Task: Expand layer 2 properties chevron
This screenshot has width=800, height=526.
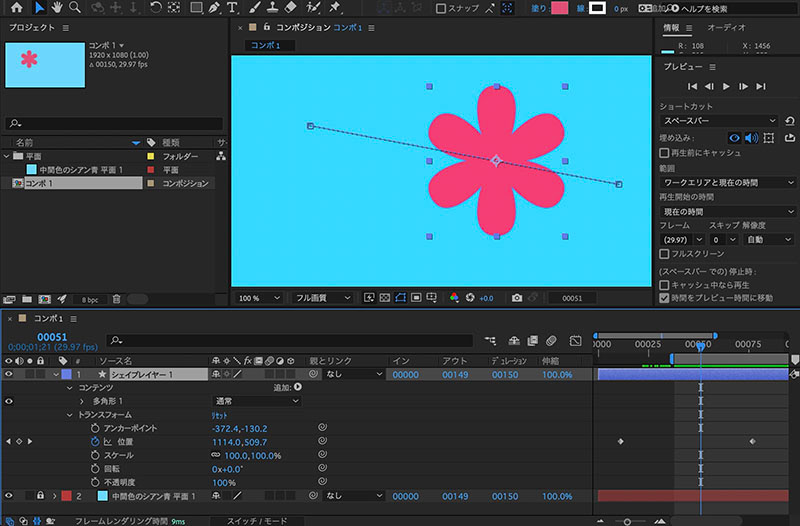Action: [x=55, y=496]
